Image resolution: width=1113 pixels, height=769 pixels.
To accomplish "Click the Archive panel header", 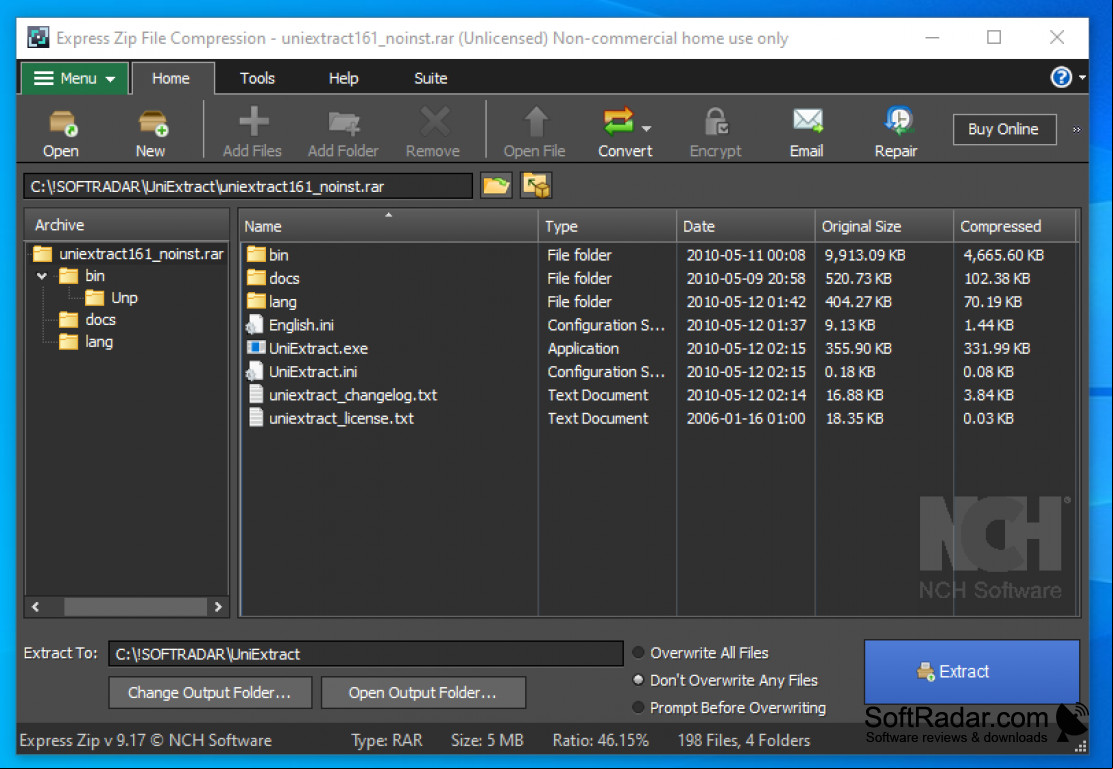I will pyautogui.click(x=127, y=224).
